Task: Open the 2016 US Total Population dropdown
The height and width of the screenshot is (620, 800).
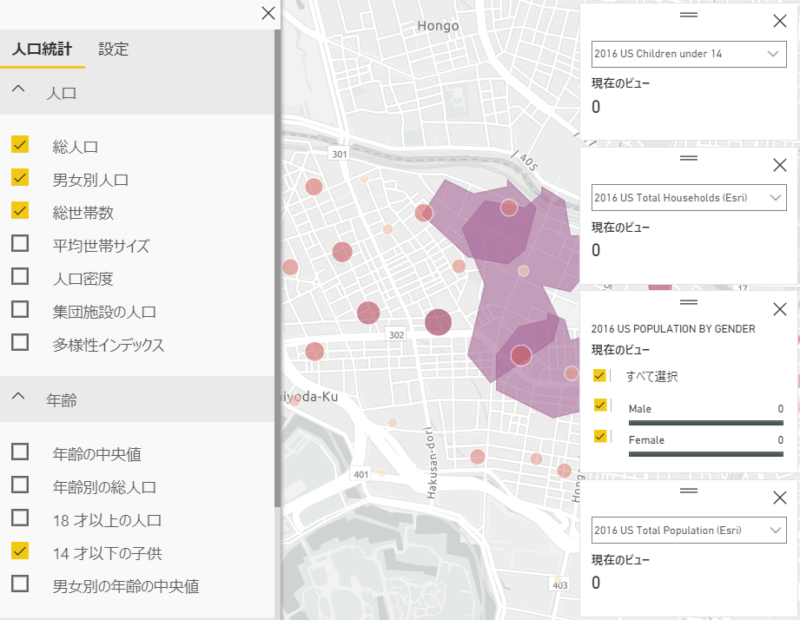Action: [x=689, y=531]
